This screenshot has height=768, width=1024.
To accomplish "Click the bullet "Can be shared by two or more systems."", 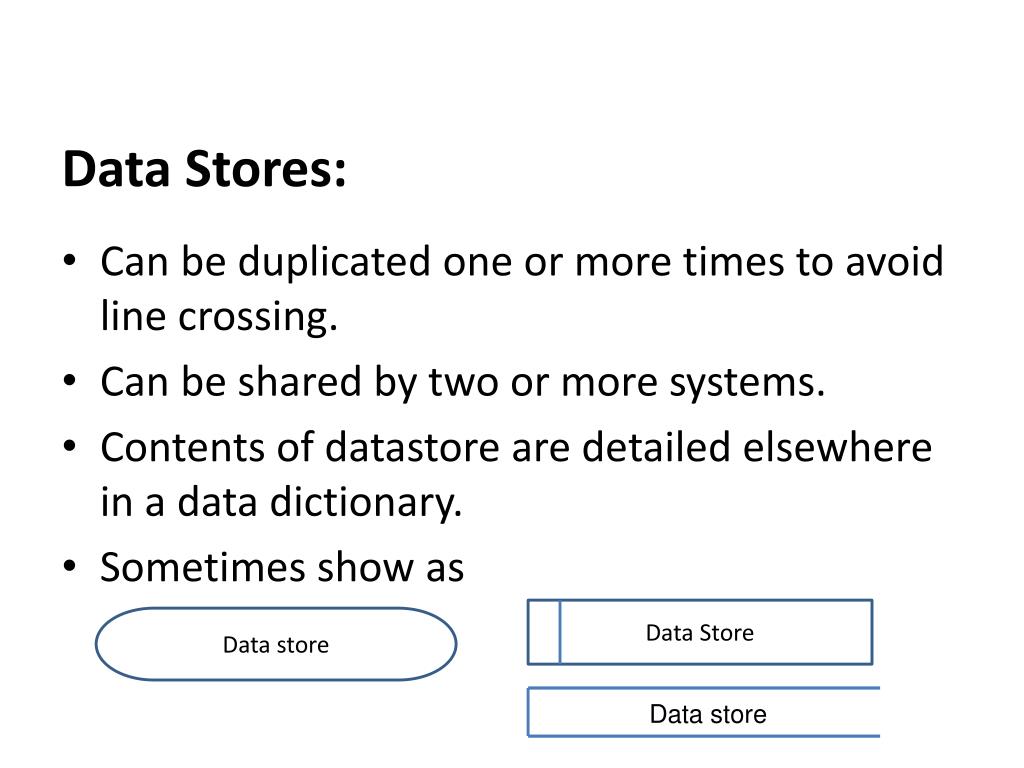I will click(463, 382).
